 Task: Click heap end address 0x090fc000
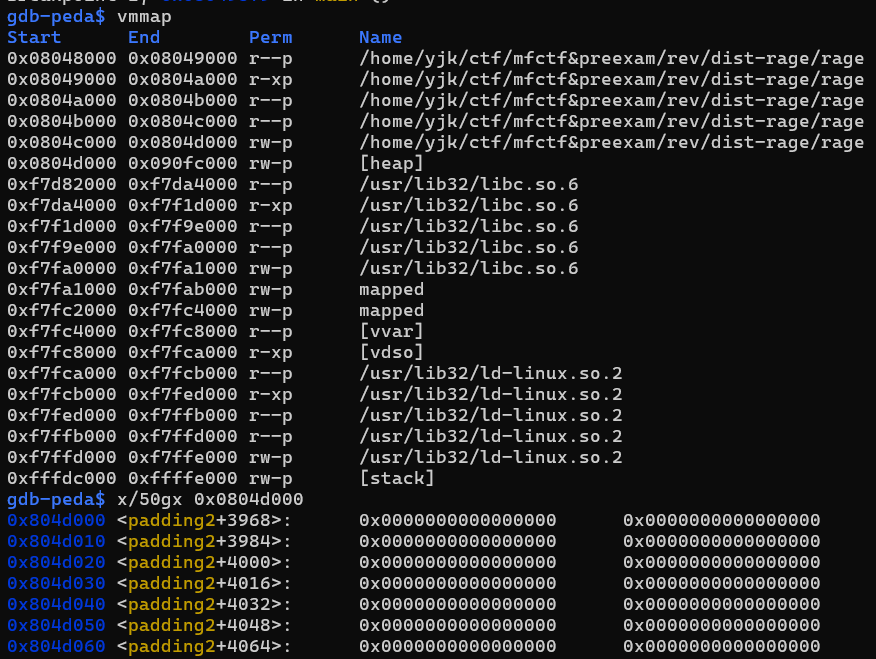[182, 163]
